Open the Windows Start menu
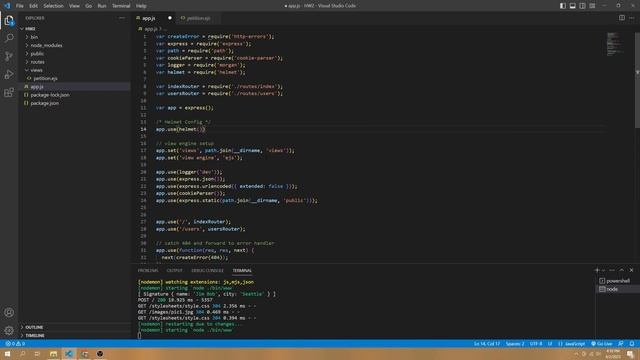This screenshot has height=360, width=640. point(7,354)
